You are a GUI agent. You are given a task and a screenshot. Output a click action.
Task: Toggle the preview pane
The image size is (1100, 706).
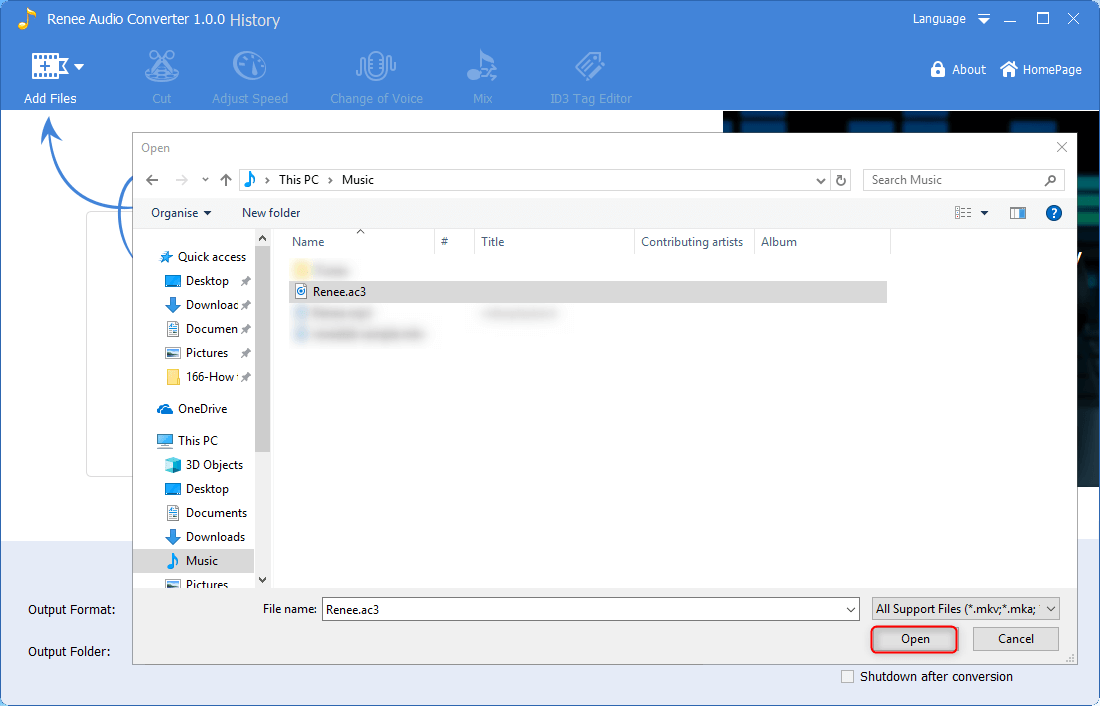[1018, 213]
